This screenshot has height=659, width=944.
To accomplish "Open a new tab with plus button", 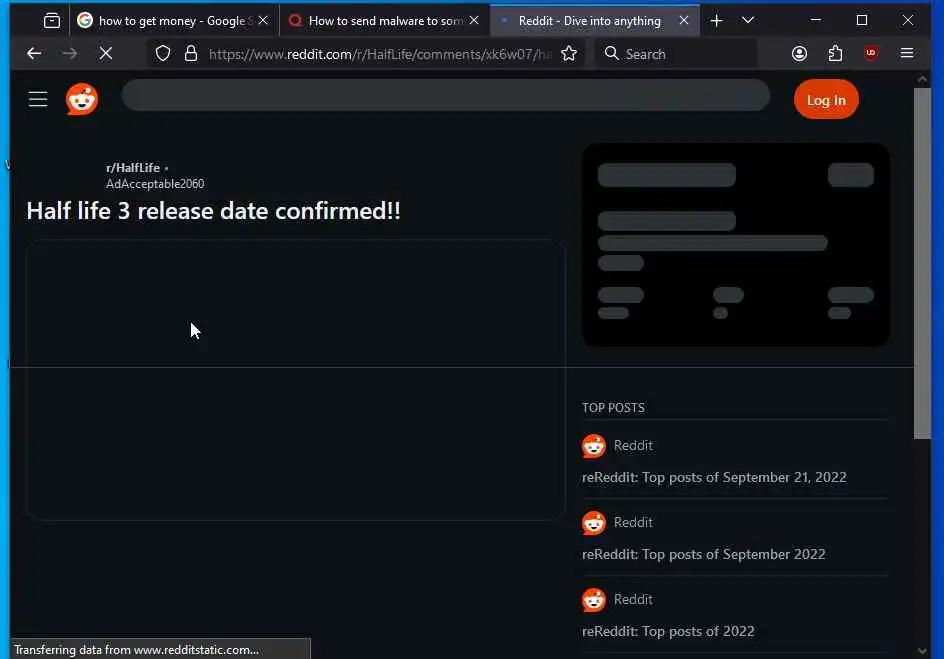I will 716,21.
